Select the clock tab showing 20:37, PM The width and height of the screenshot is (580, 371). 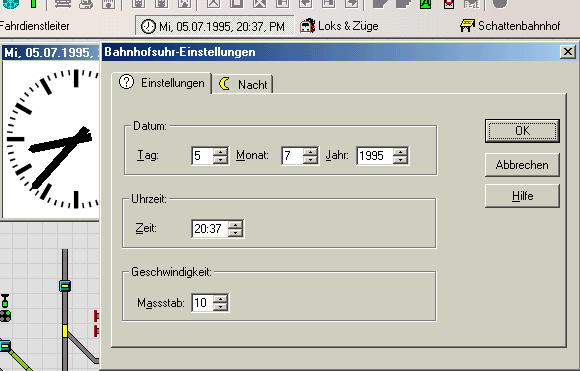(x=215, y=26)
